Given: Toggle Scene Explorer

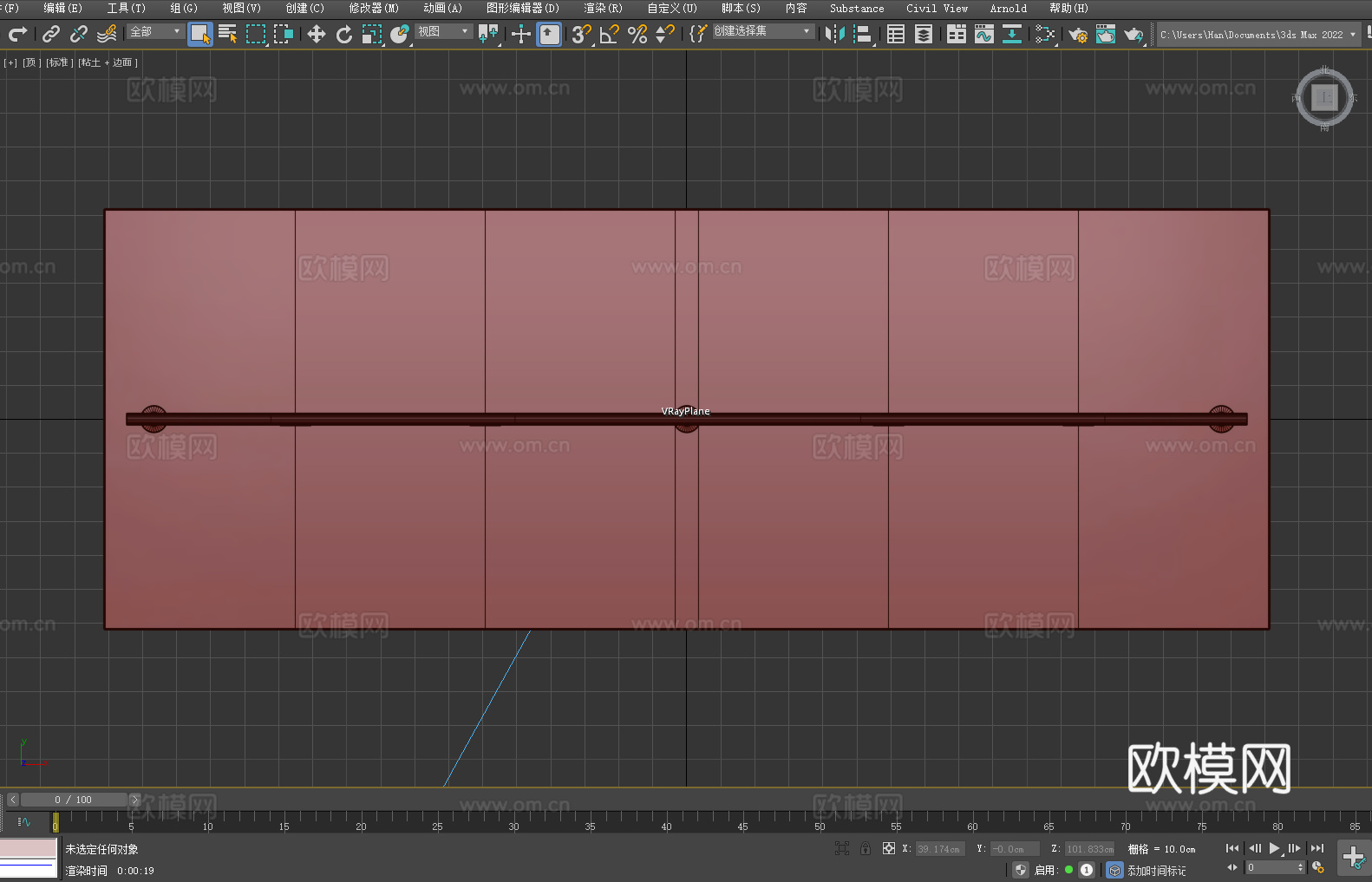Looking at the screenshot, I should tap(896, 34).
